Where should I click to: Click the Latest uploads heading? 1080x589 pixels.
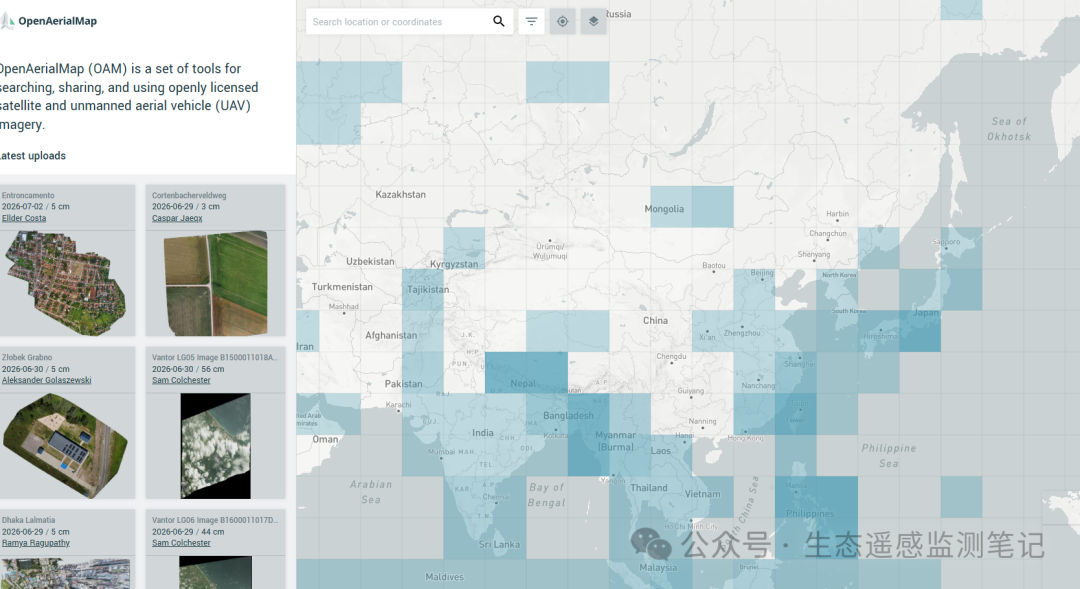pyautogui.click(x=33, y=156)
